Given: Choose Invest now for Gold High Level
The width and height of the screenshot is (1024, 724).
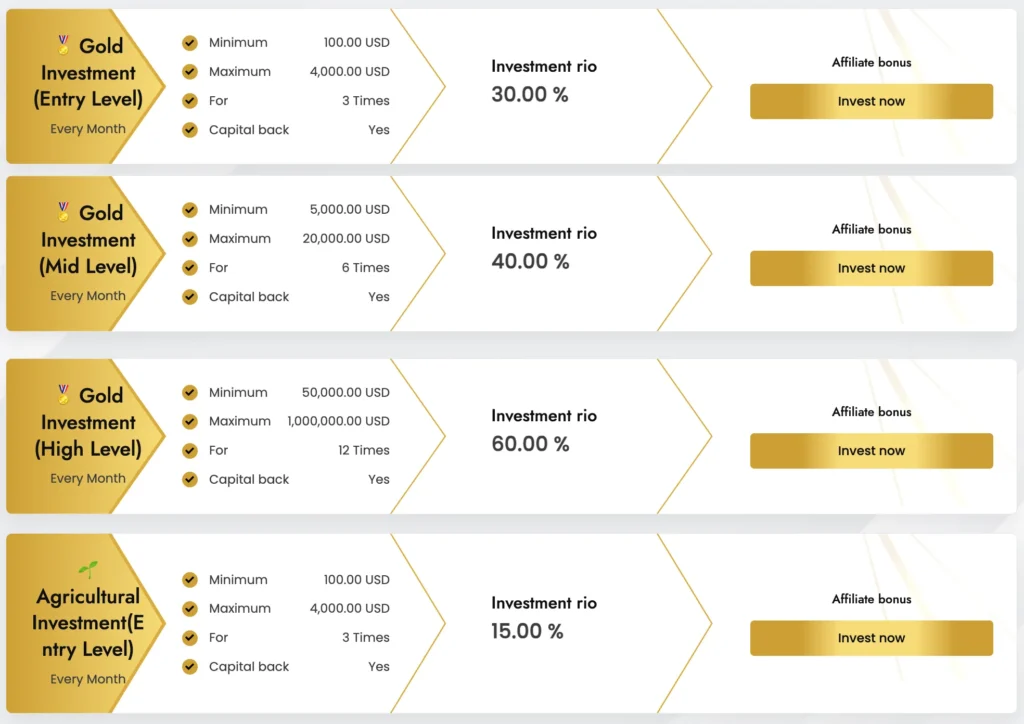Looking at the screenshot, I should point(871,451).
